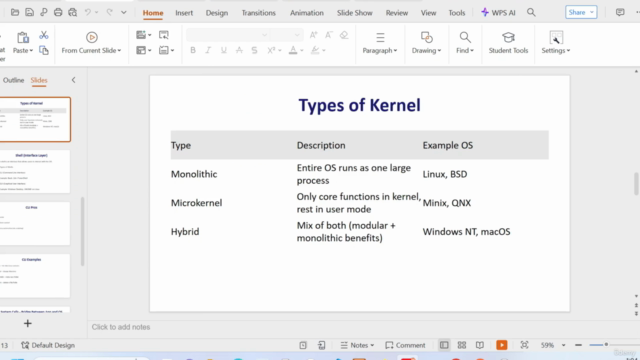Open the Insert tab
The height and width of the screenshot is (360, 640).
[184, 13]
